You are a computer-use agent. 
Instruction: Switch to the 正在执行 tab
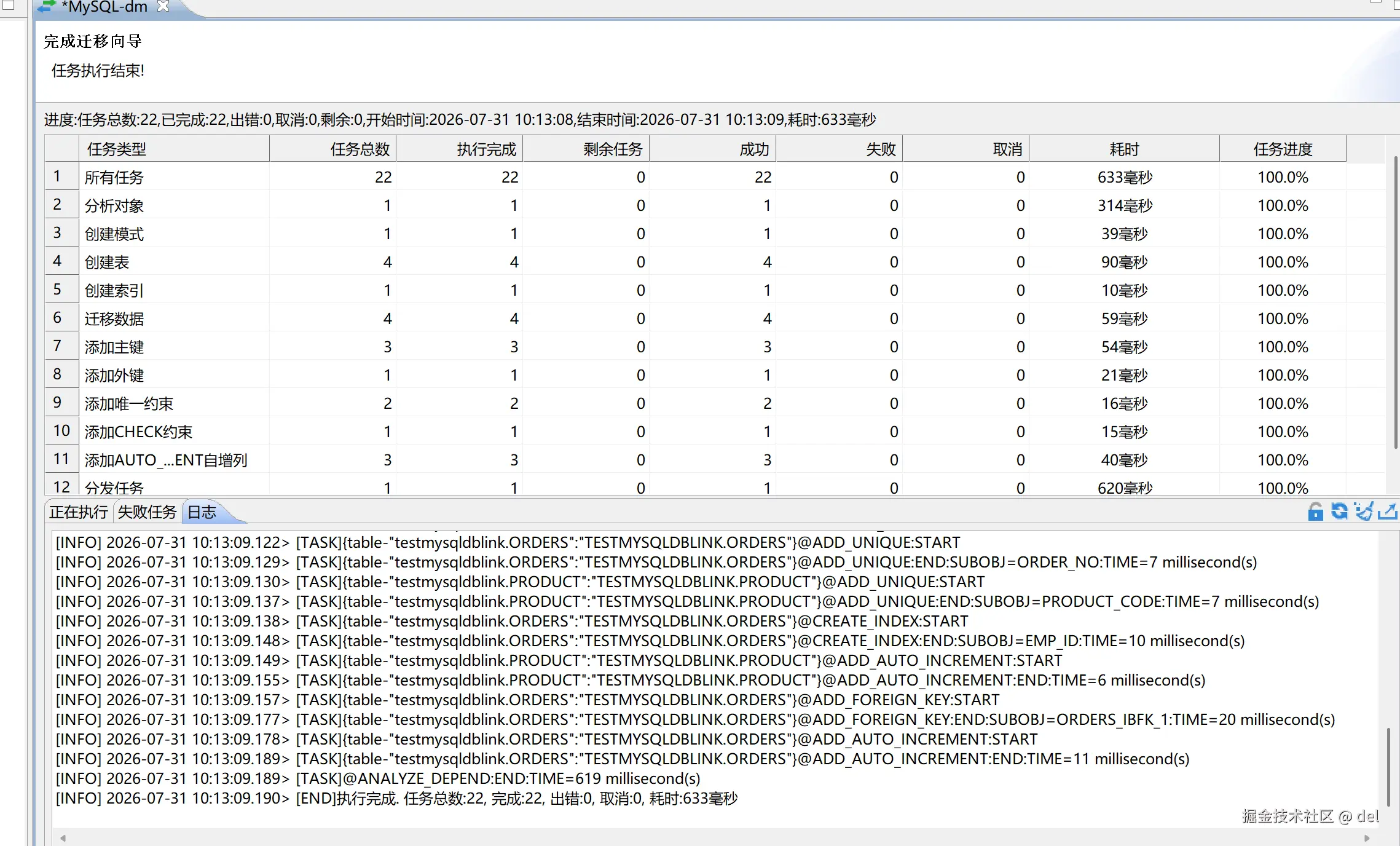[79, 512]
